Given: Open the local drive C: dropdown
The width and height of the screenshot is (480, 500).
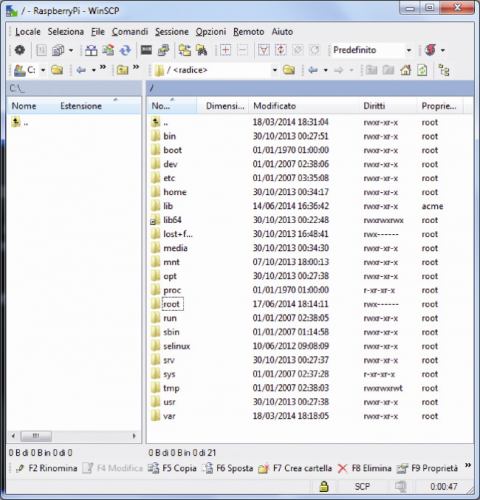Looking at the screenshot, I should tap(43, 70).
